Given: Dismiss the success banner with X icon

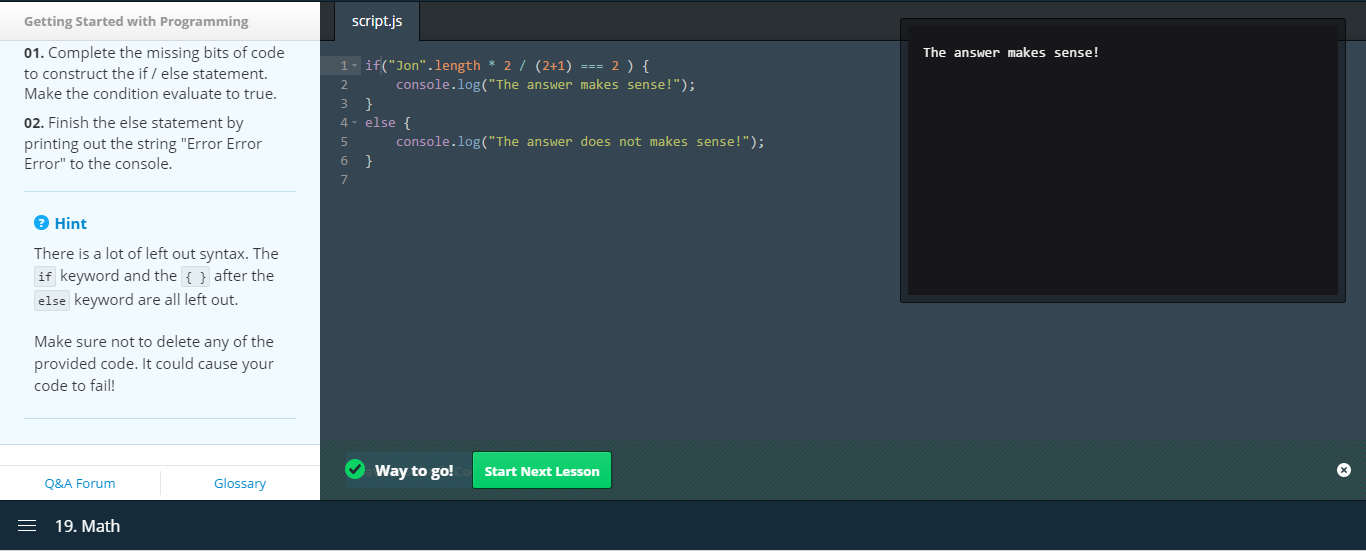Looking at the screenshot, I should click(1344, 470).
